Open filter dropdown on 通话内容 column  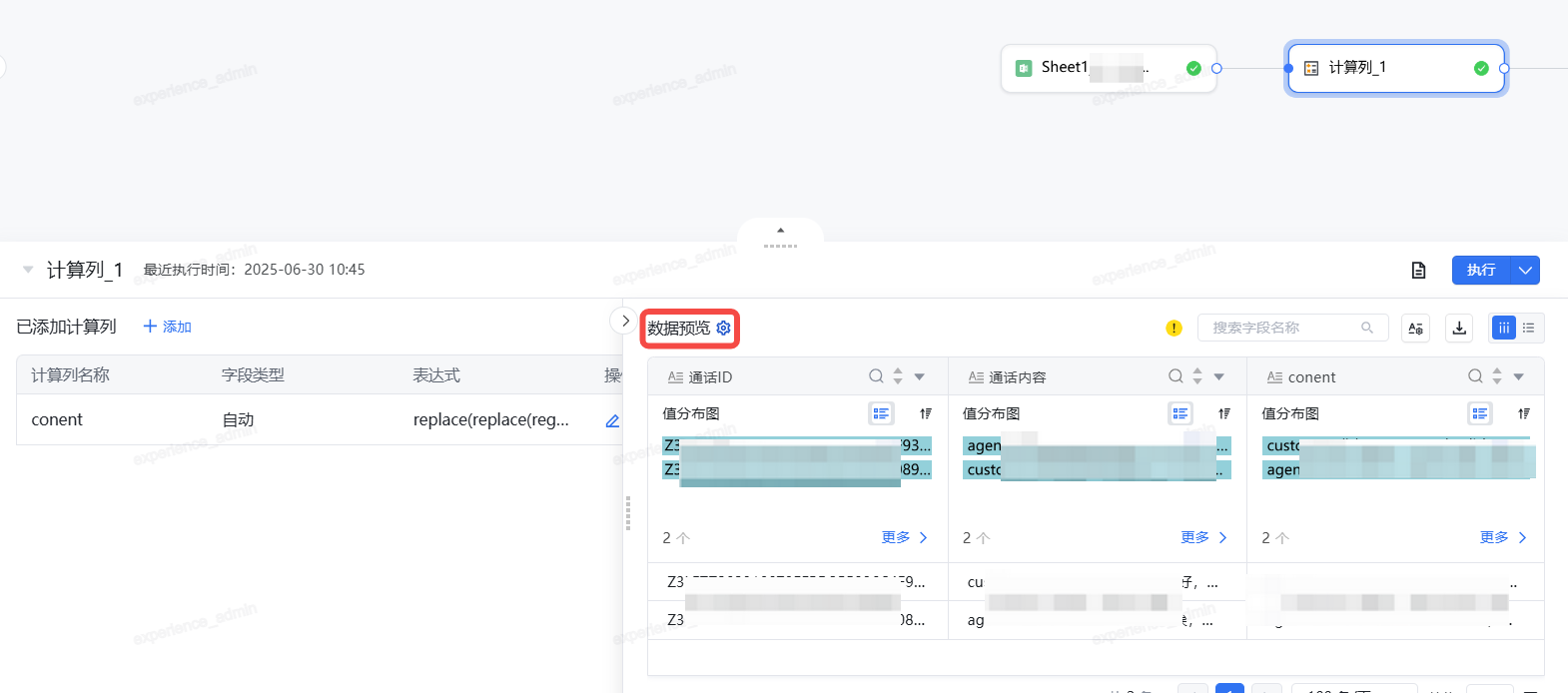1219,376
